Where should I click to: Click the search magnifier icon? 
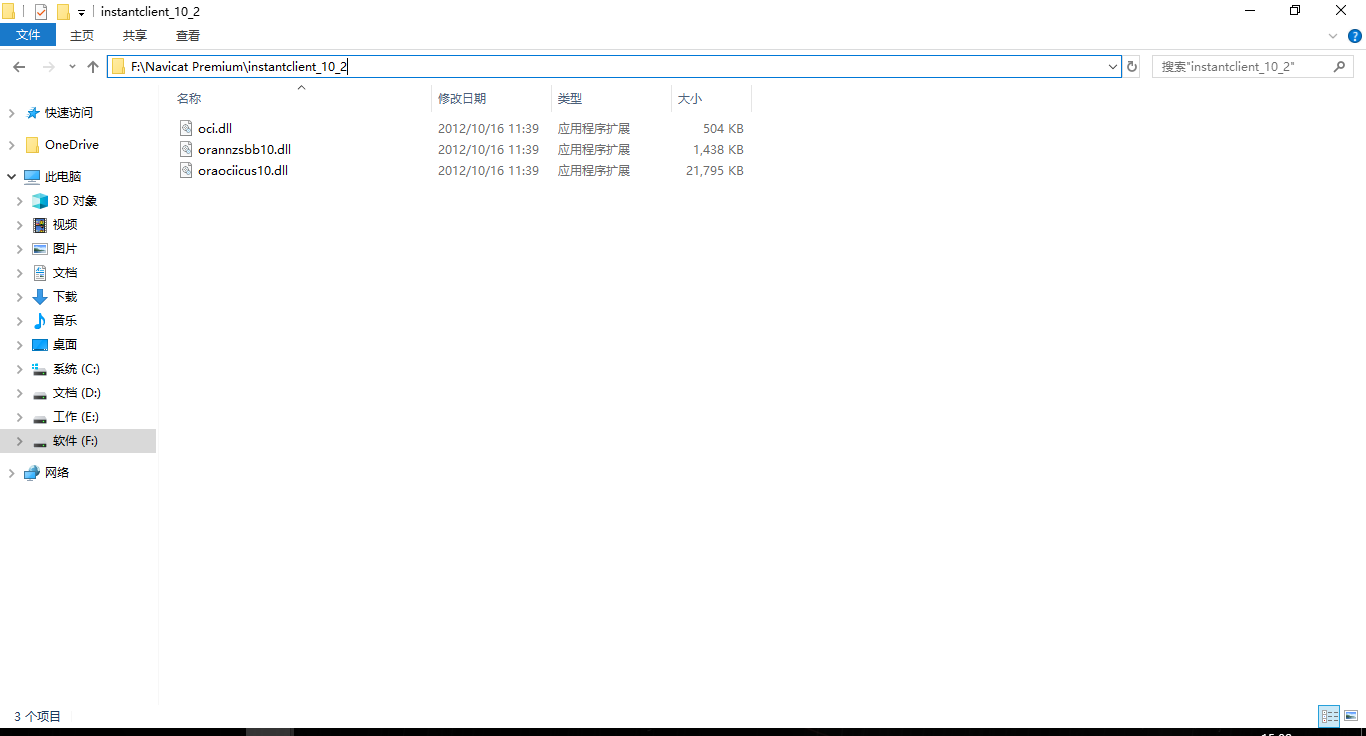coord(1341,66)
